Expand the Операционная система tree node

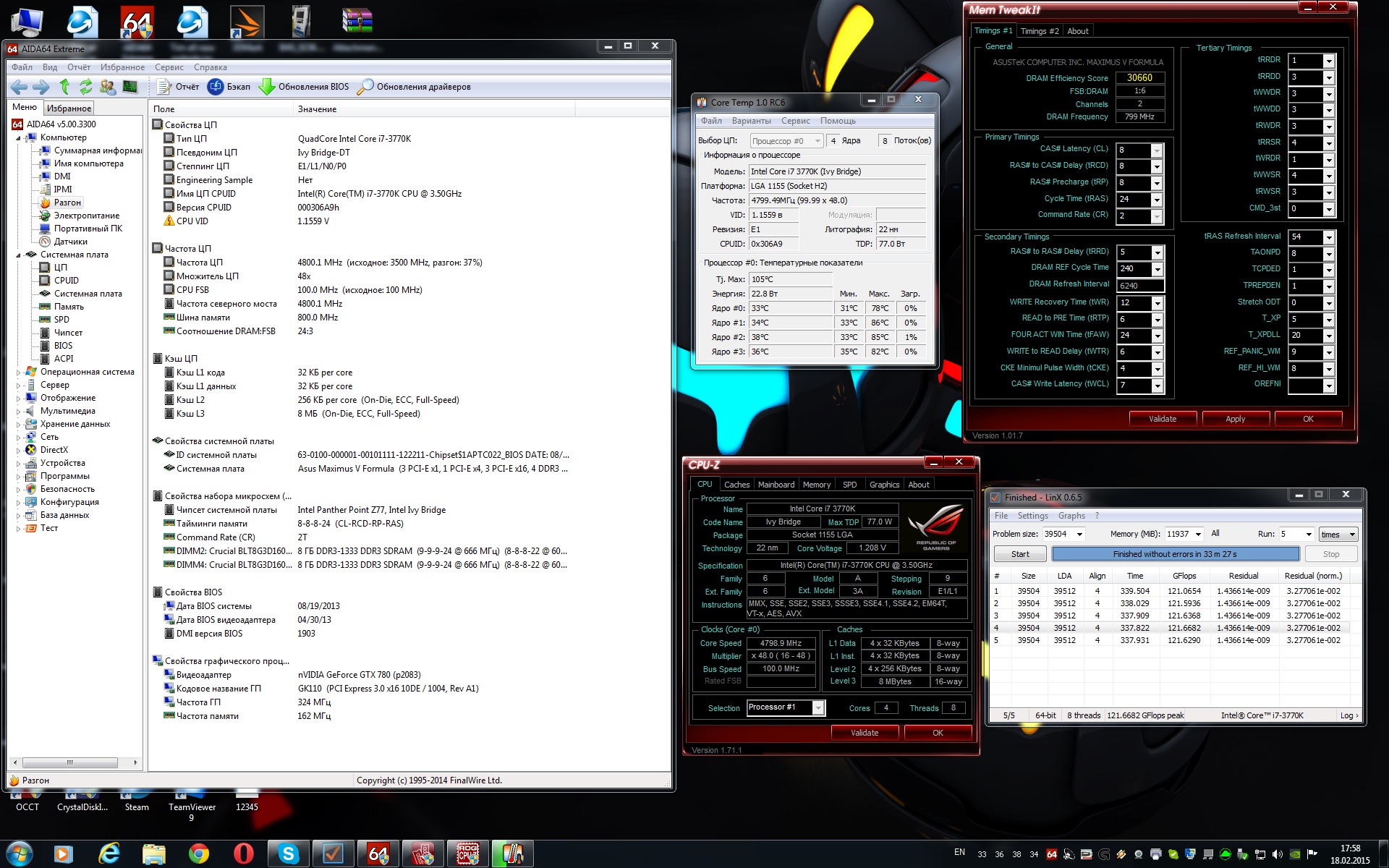[18, 372]
